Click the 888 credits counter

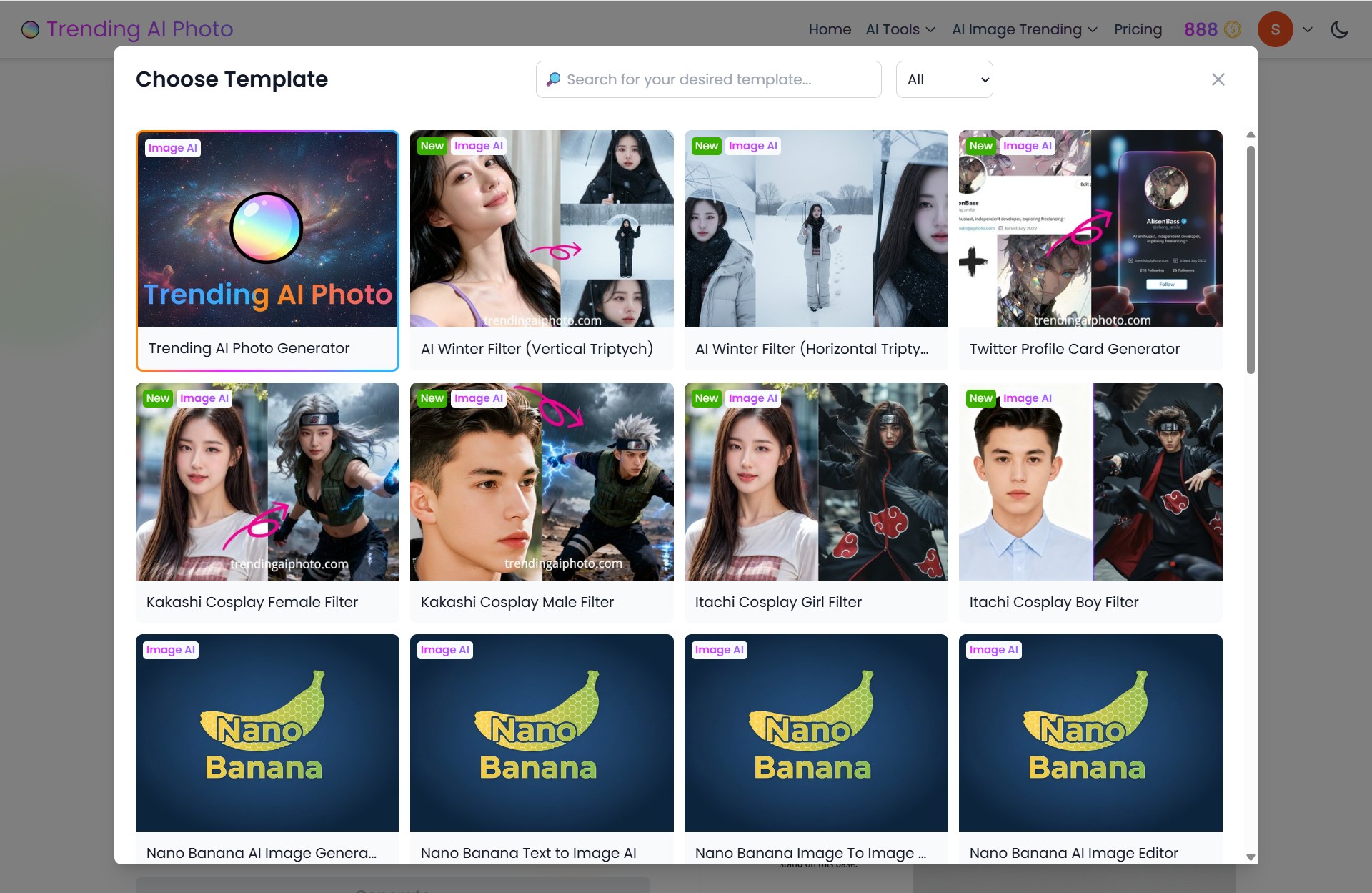coord(1200,29)
